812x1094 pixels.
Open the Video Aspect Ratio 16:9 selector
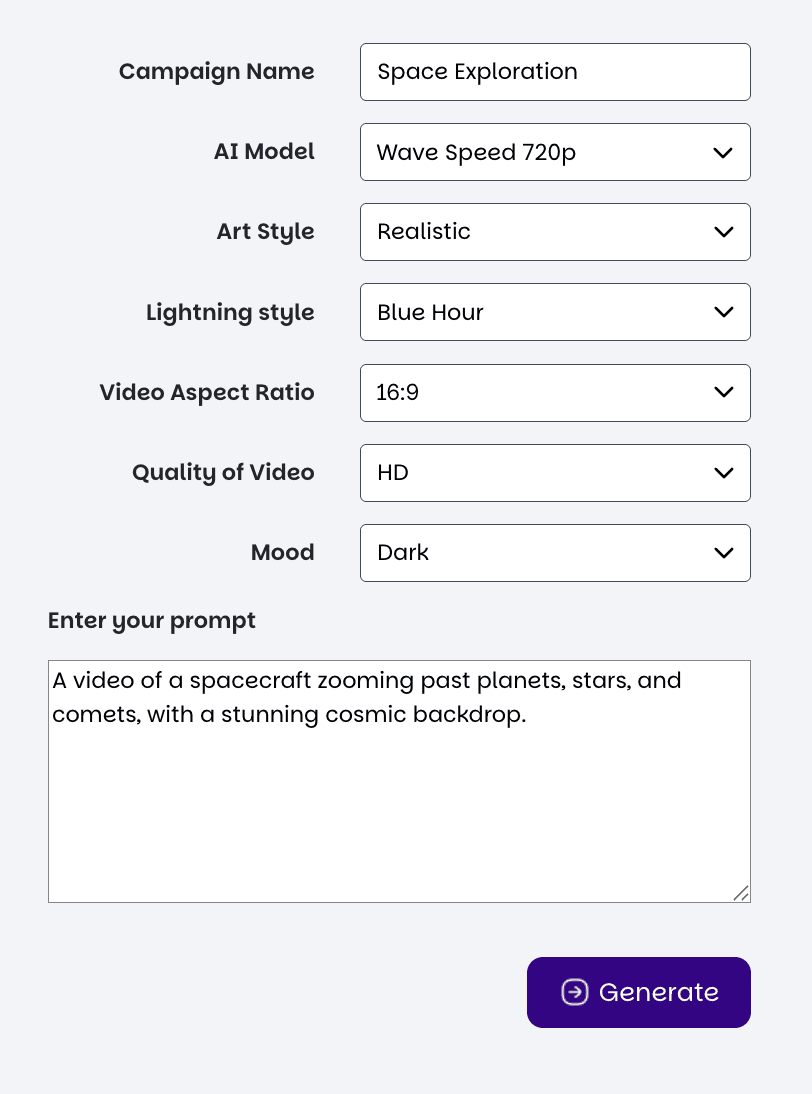555,393
